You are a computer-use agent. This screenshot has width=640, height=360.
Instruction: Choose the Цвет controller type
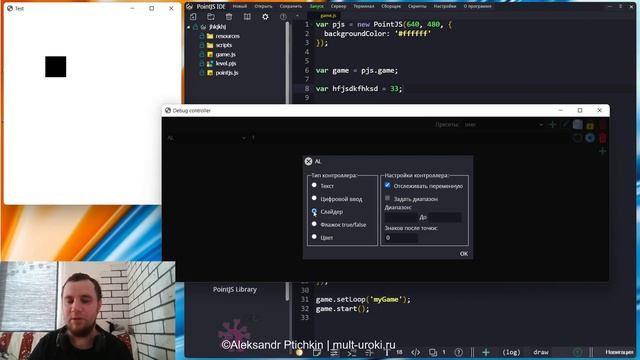pyautogui.click(x=314, y=237)
